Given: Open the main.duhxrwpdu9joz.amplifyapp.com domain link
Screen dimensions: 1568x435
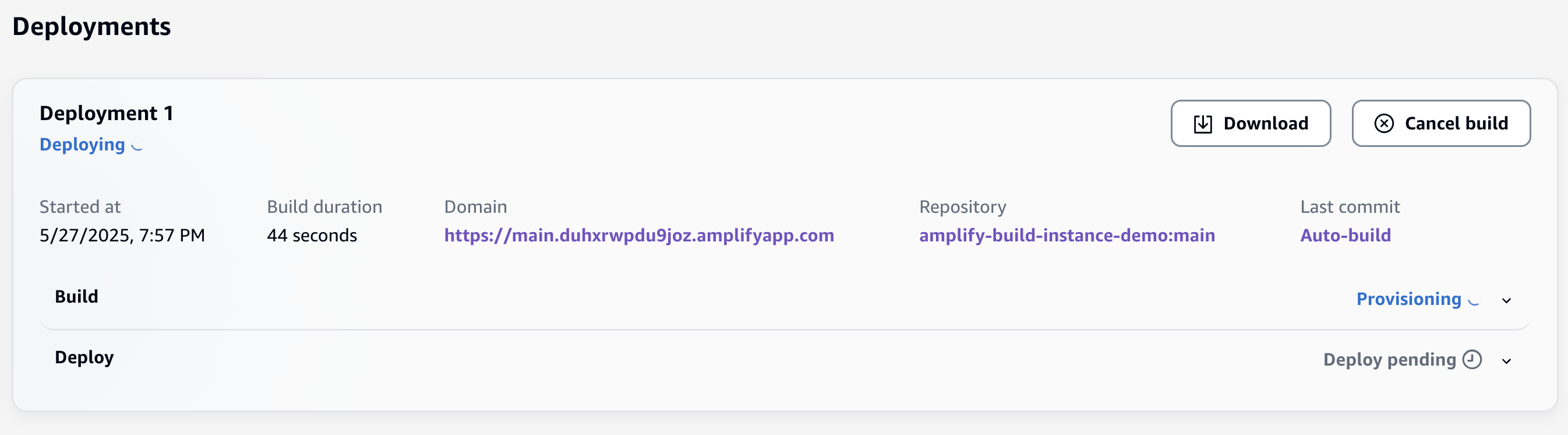Looking at the screenshot, I should [638, 236].
